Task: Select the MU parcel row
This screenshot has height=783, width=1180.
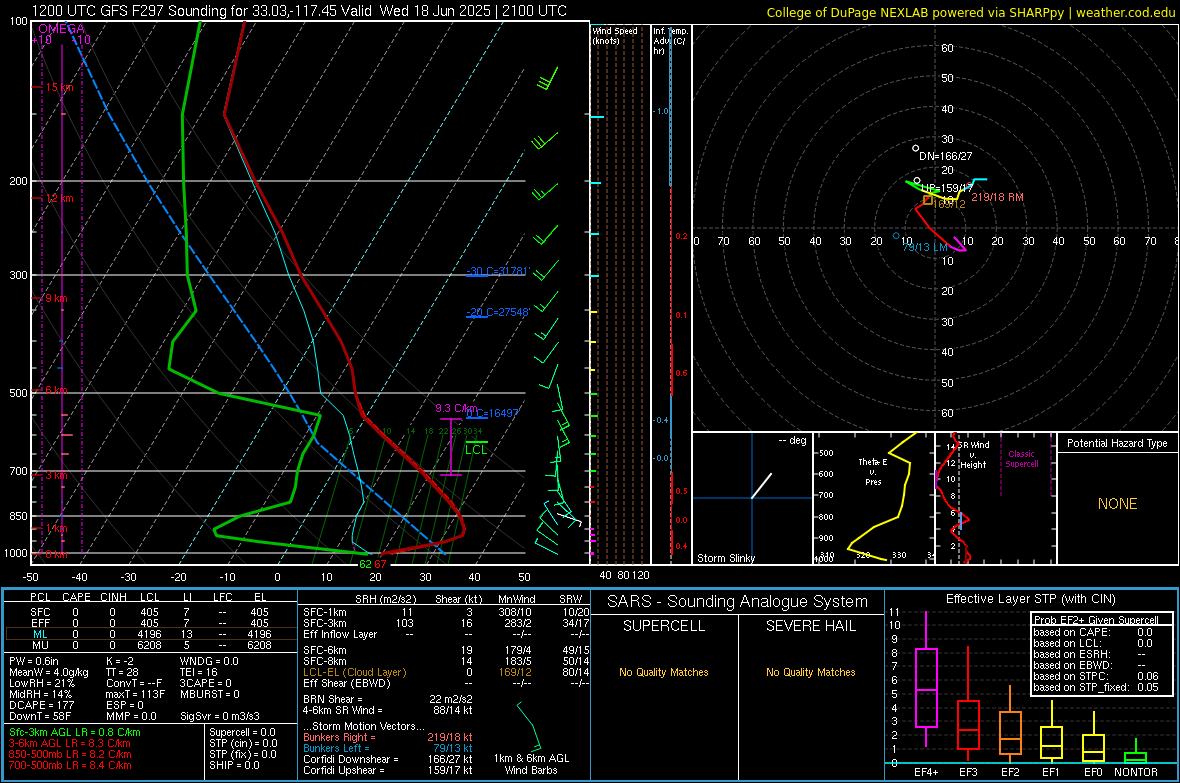Action: [151, 645]
